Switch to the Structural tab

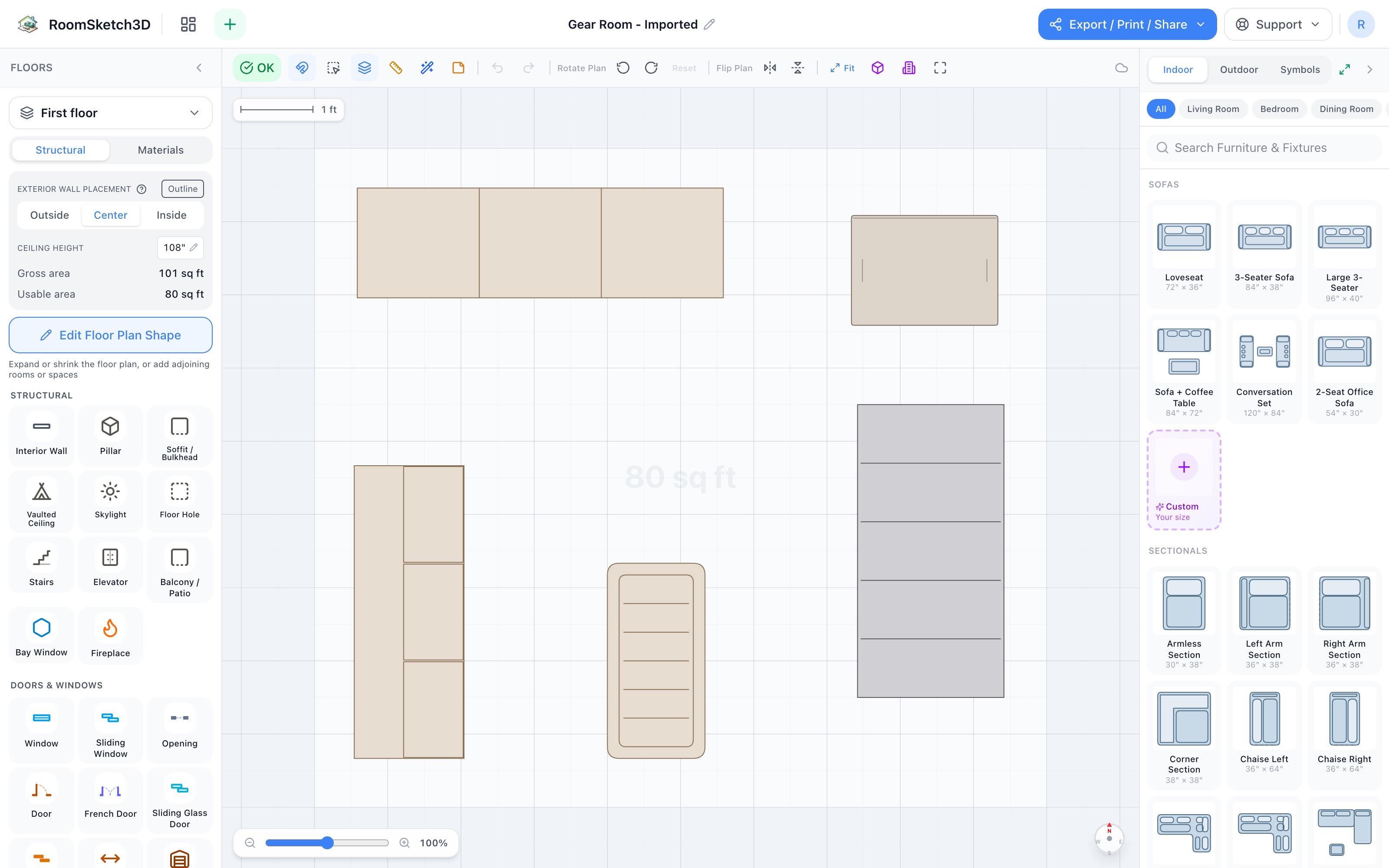click(x=60, y=150)
